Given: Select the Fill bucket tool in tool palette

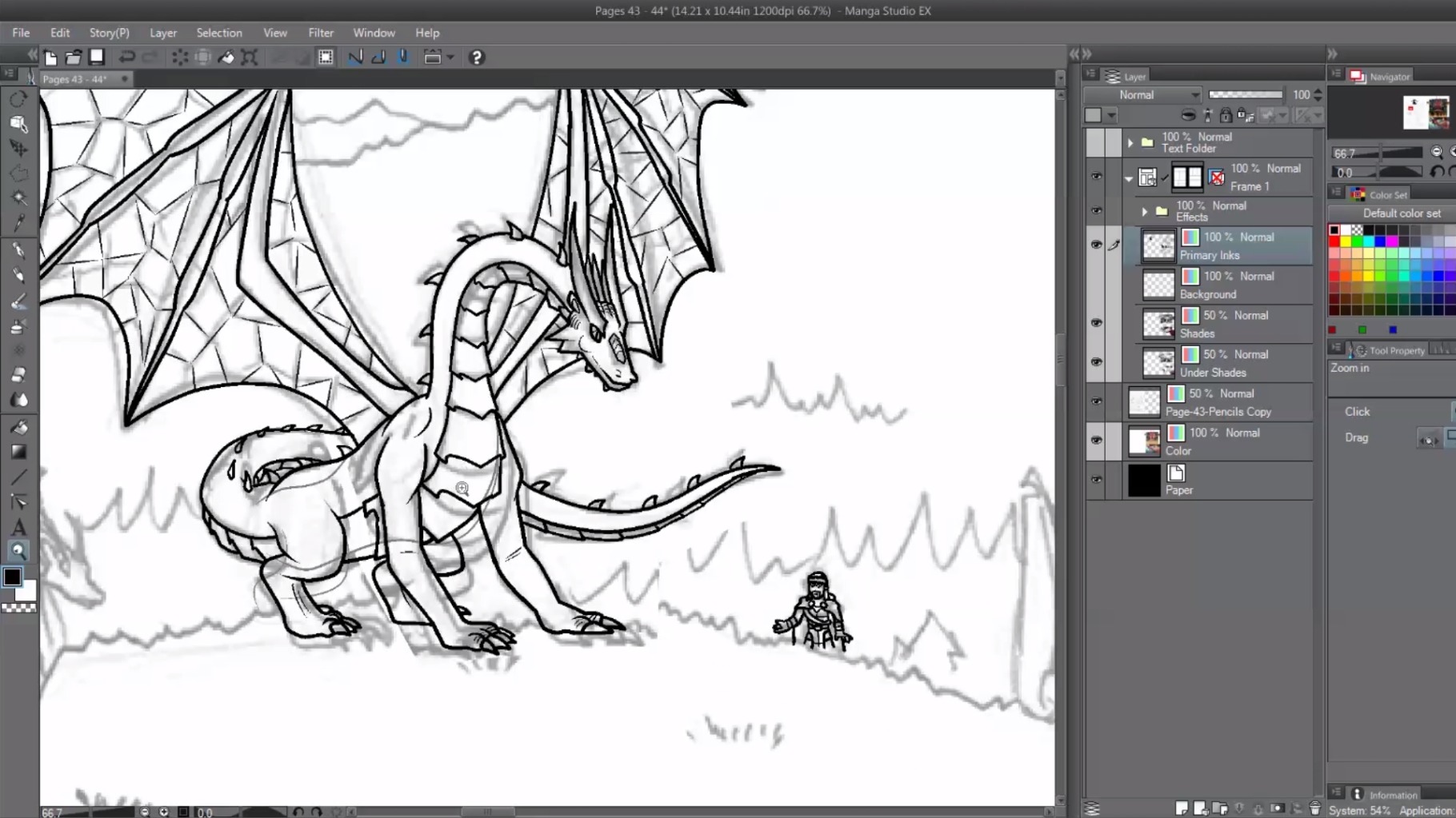Looking at the screenshot, I should (18, 427).
